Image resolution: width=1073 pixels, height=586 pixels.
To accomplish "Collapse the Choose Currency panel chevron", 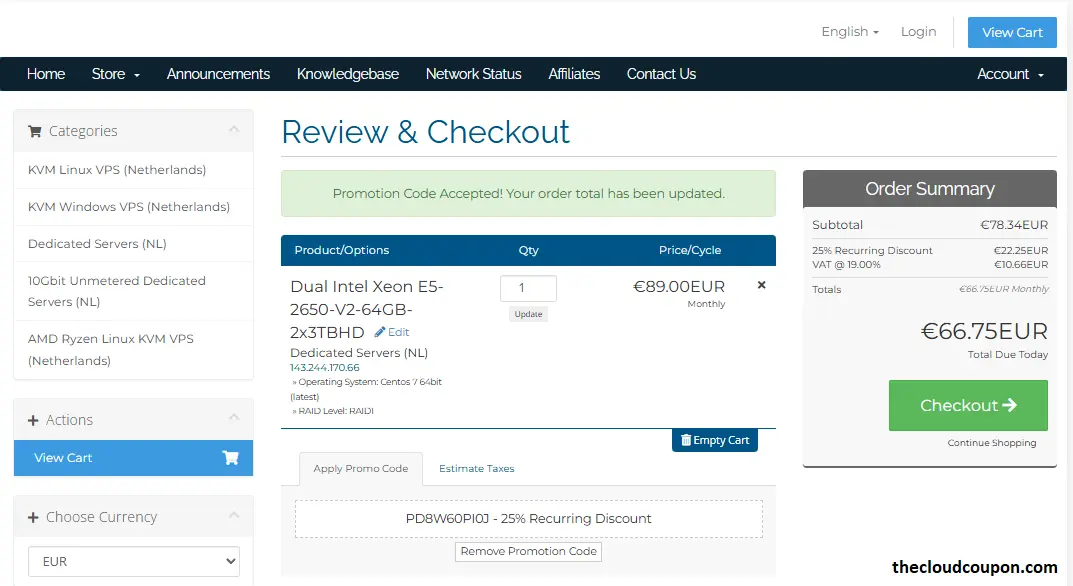I will (234, 516).
